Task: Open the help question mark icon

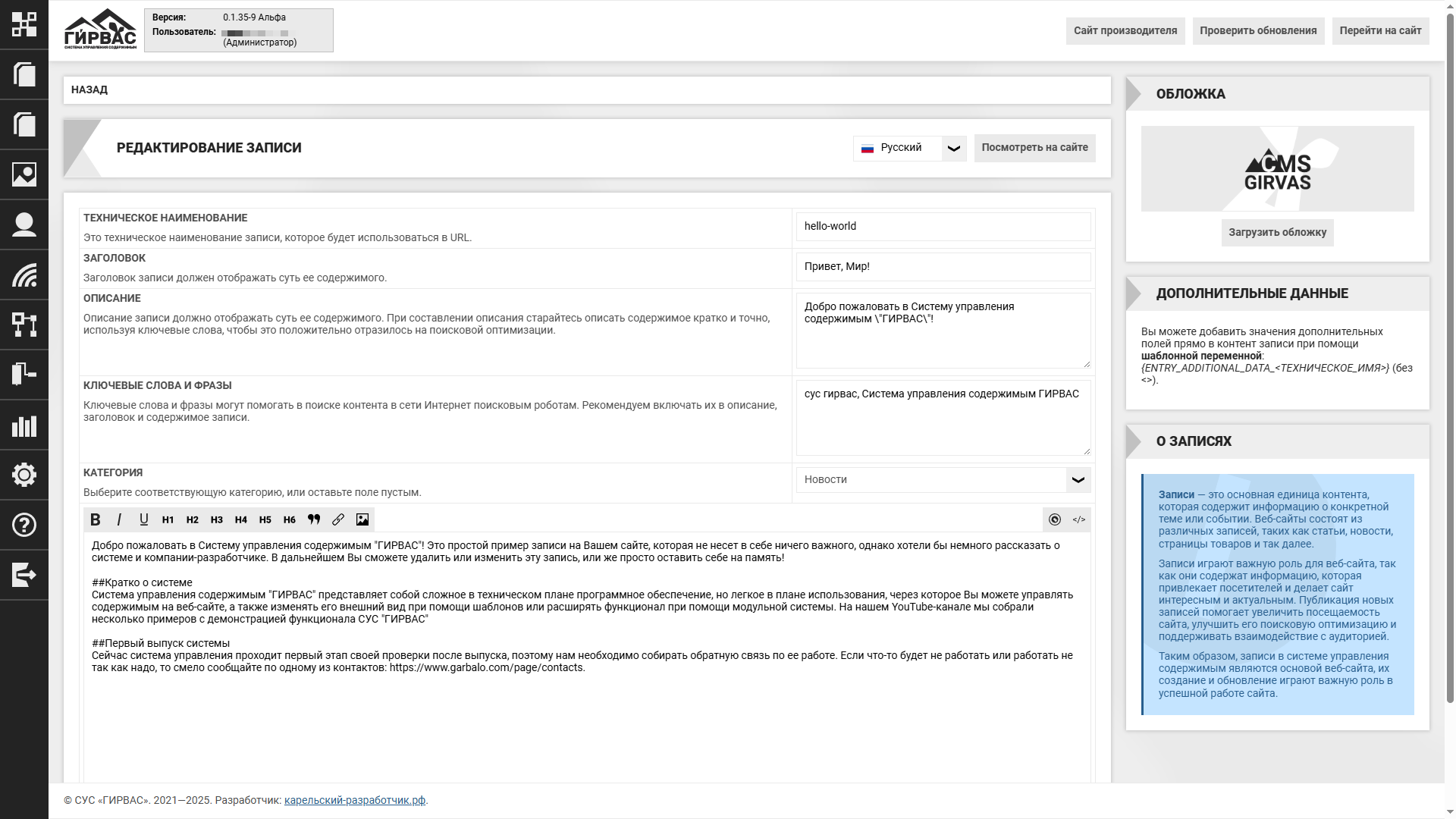Action: [x=24, y=525]
